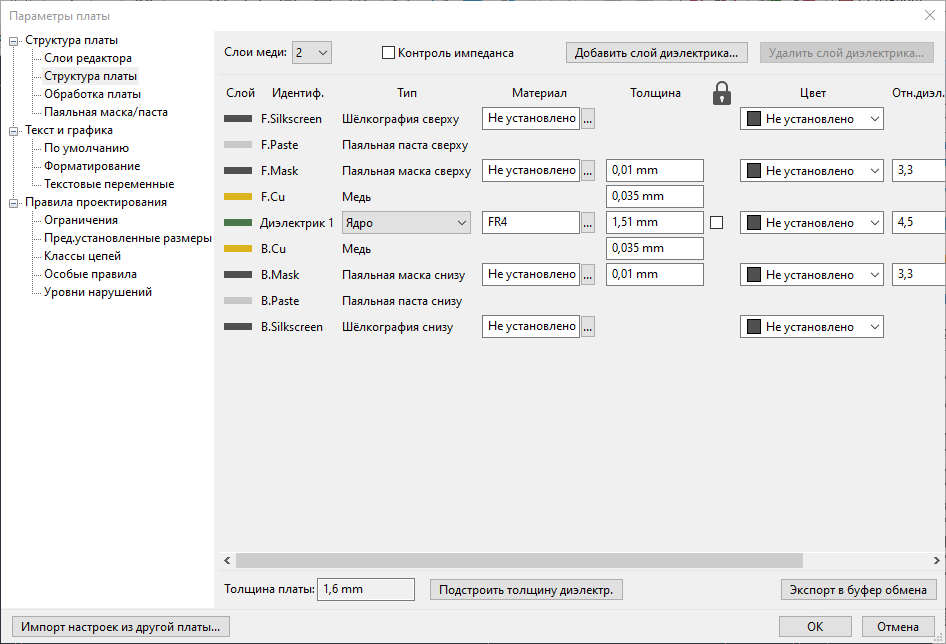Select Классы цепей in the tree
Screen dimensions: 946x644
(x=83, y=256)
